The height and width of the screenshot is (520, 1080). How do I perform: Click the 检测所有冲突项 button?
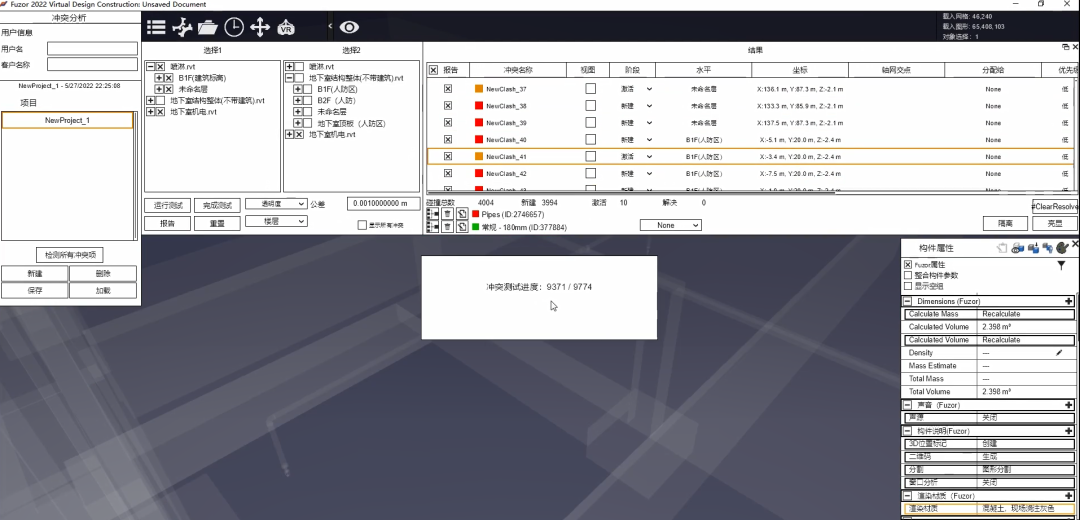[x=69, y=255]
